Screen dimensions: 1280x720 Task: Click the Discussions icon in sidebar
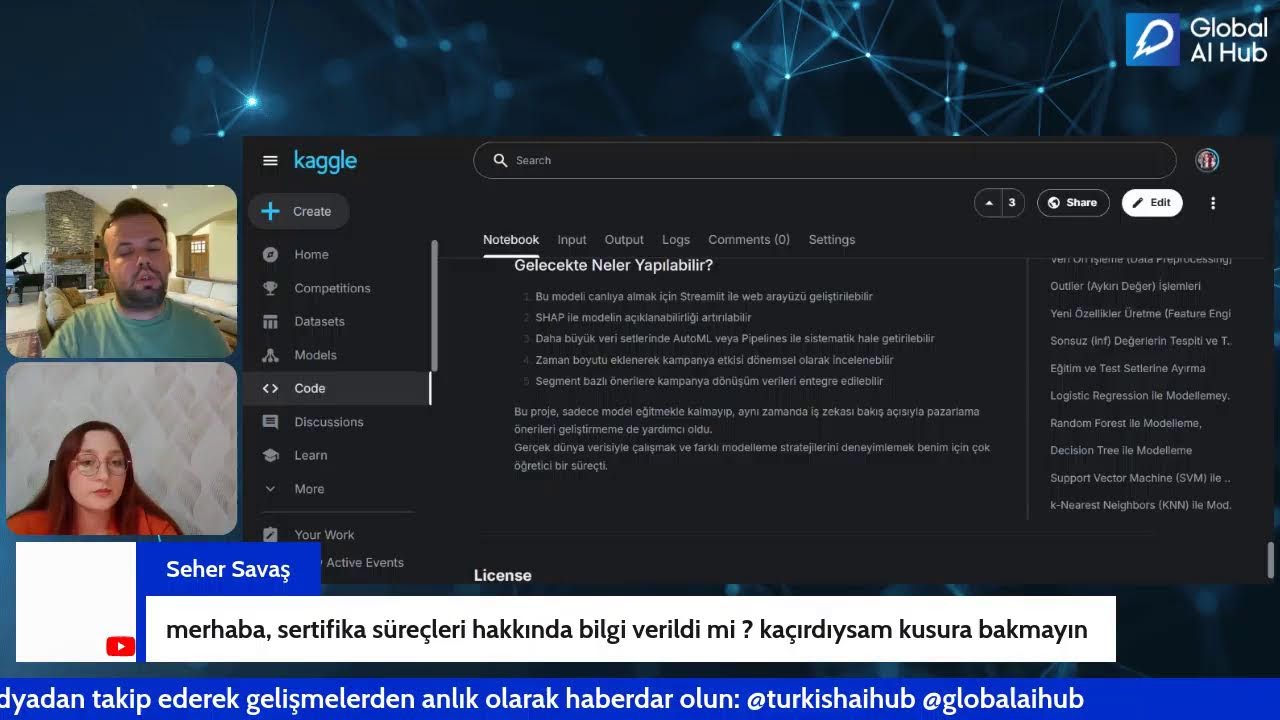point(270,422)
